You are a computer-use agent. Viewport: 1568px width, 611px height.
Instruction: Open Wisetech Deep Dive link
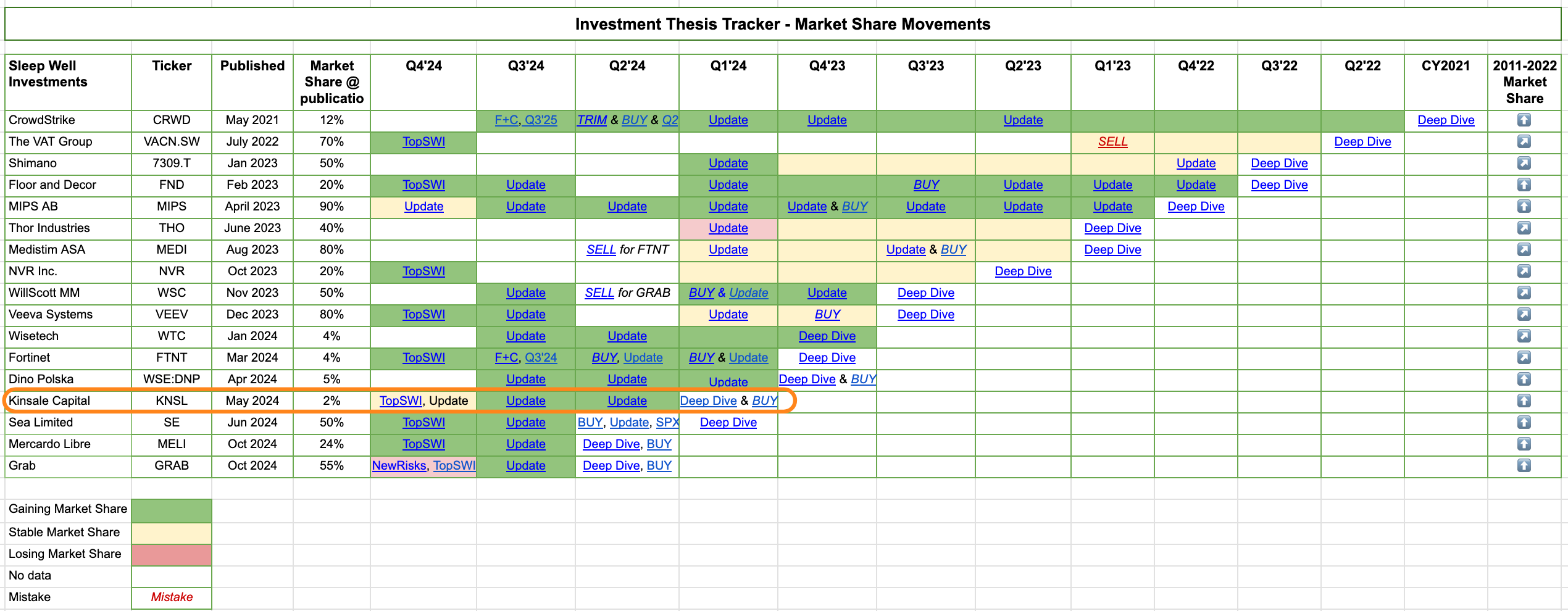click(827, 336)
